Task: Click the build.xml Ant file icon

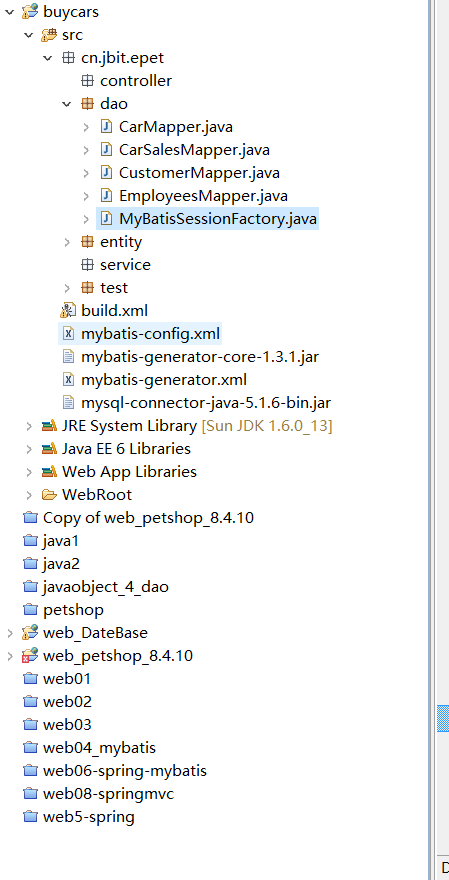Action: click(x=68, y=310)
